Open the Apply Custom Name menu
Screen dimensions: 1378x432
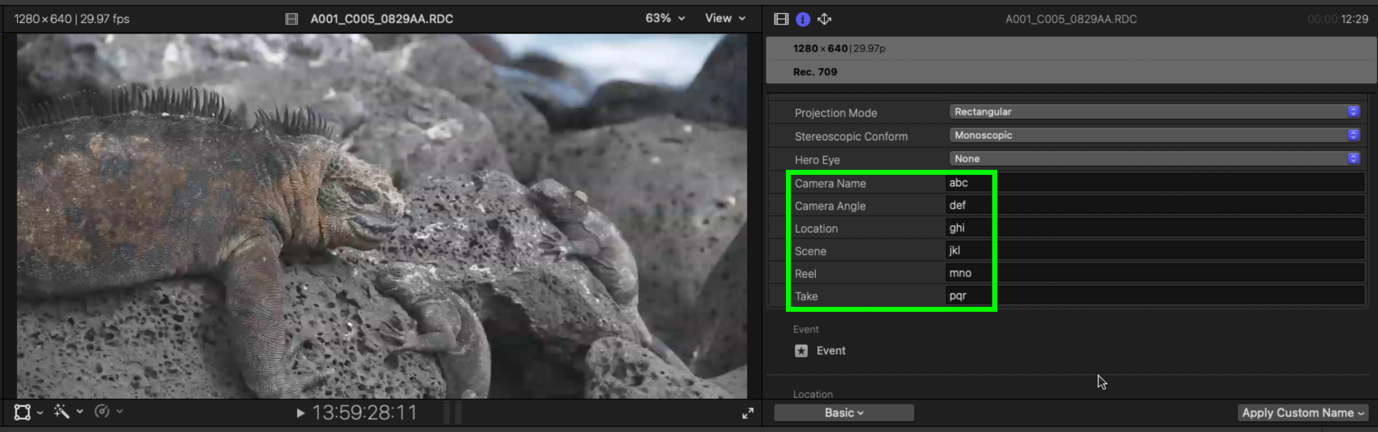1303,413
